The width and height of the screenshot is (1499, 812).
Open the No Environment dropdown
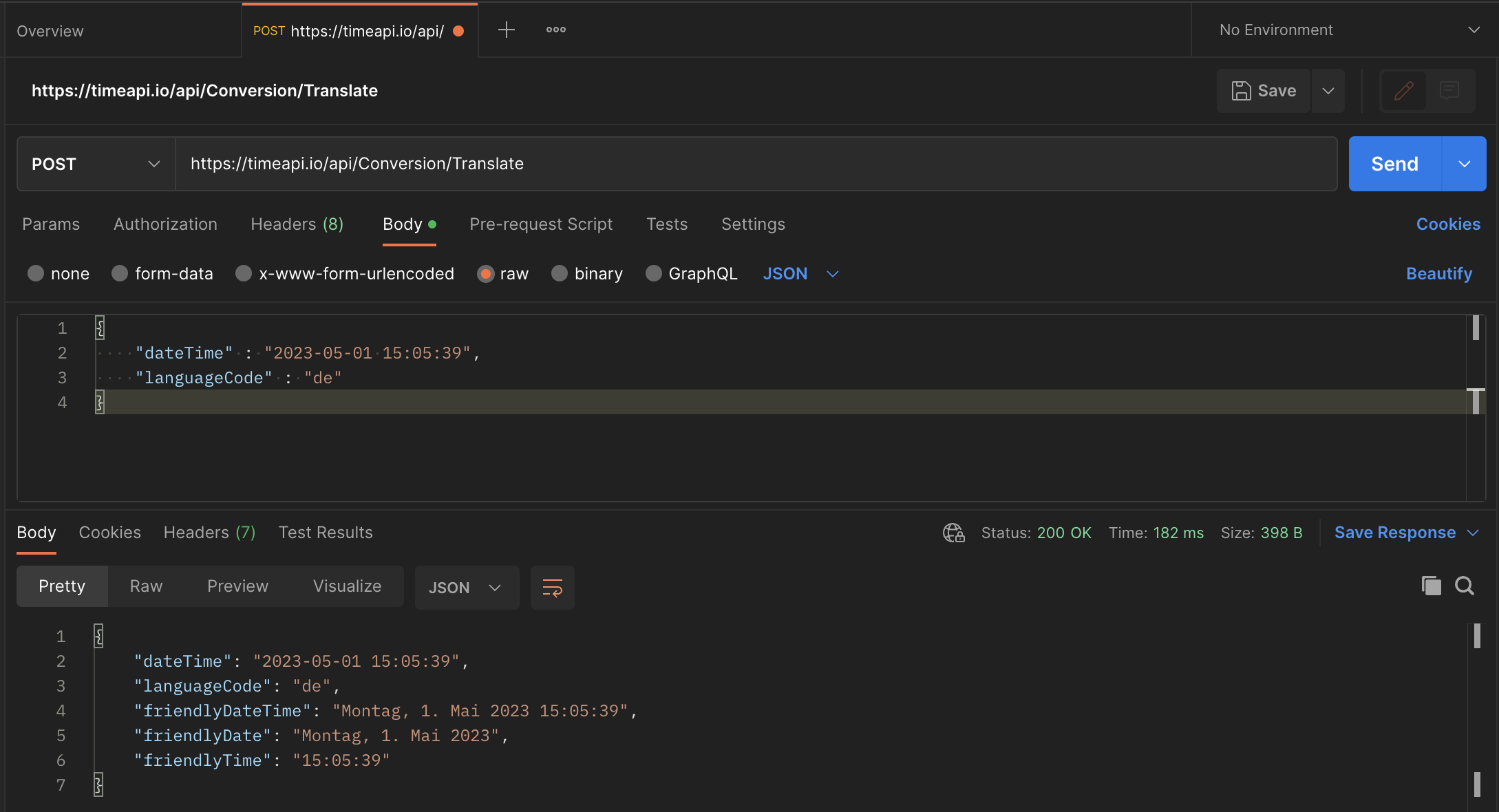point(1342,30)
